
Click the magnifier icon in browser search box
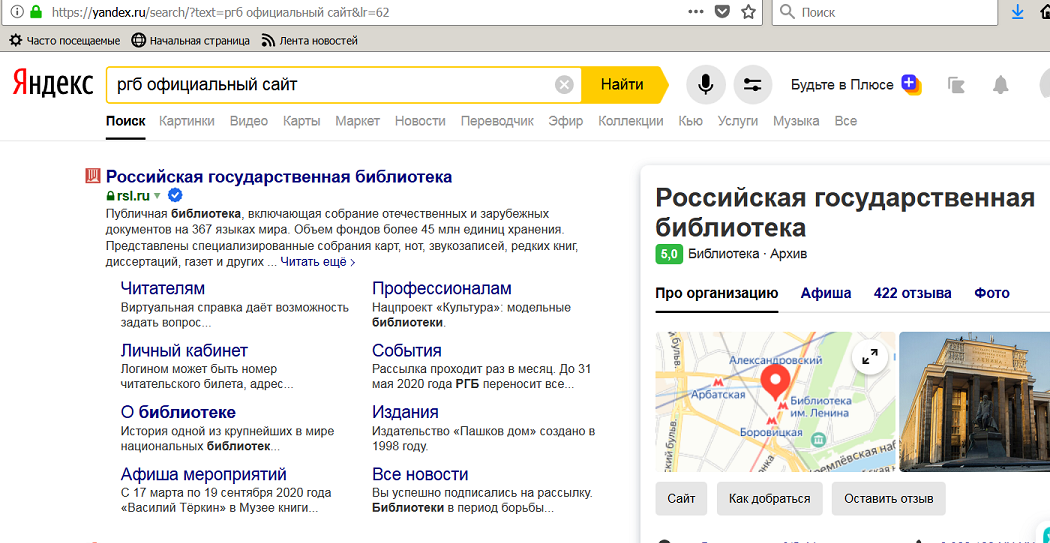tap(788, 12)
